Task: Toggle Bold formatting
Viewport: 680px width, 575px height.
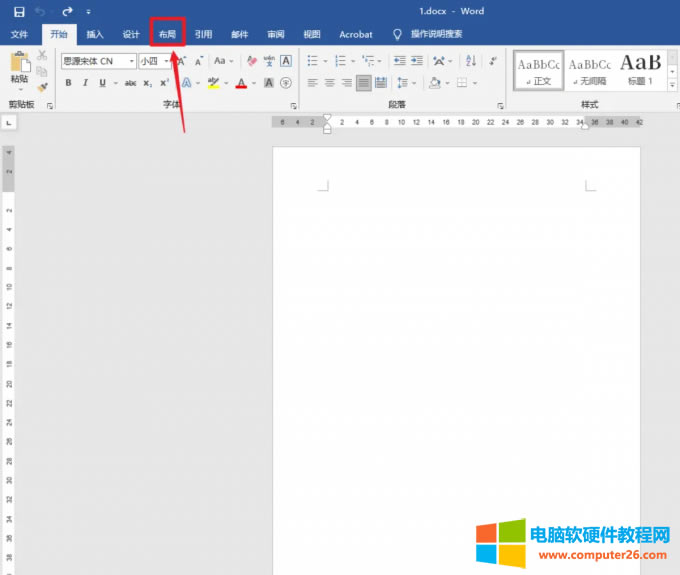Action: (68, 83)
